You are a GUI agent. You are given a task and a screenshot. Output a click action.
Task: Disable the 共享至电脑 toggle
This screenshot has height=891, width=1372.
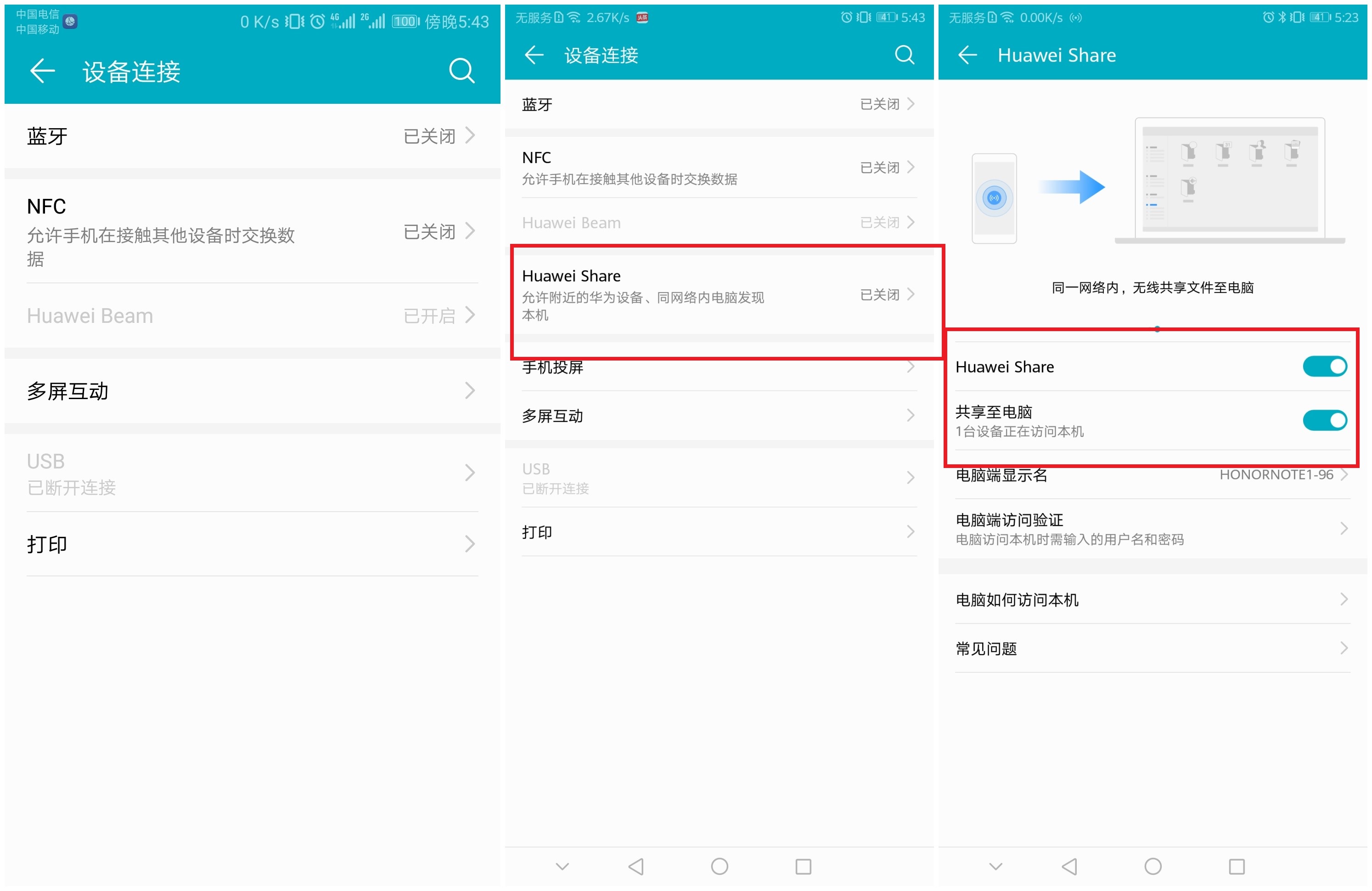coord(1324,420)
